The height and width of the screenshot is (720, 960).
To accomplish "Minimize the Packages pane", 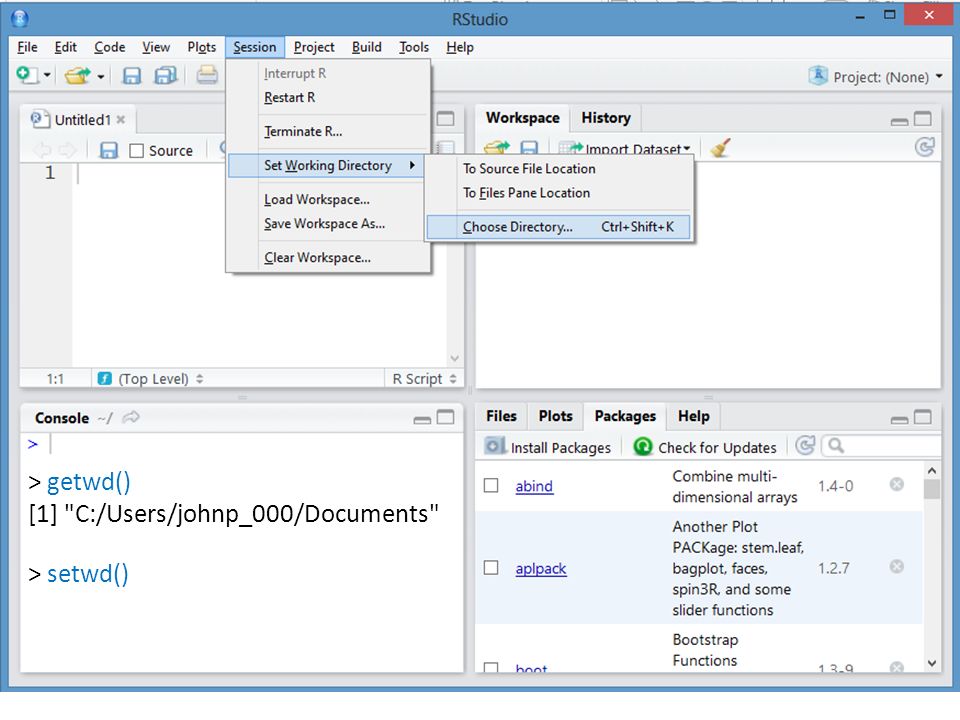I will [899, 420].
